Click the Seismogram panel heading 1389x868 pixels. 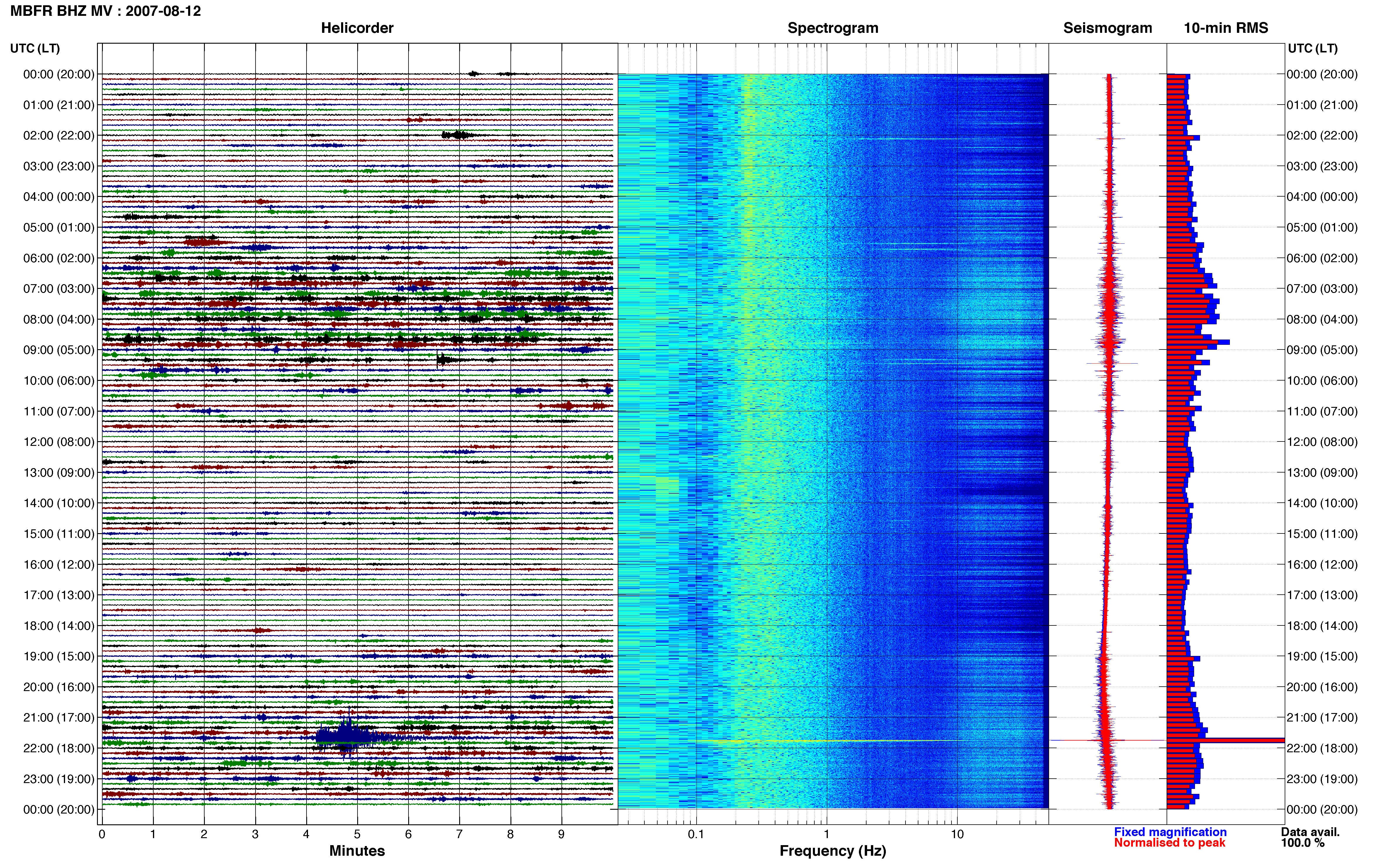[1108, 28]
